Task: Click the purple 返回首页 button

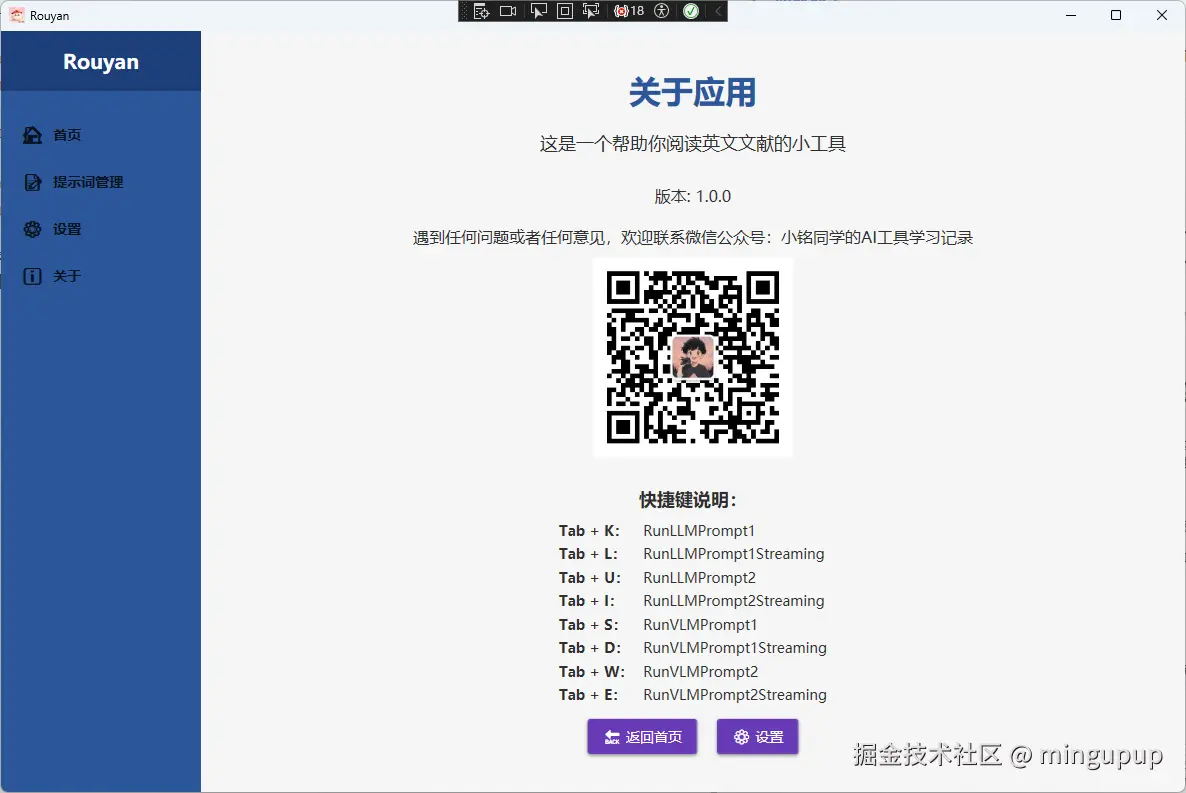Action: pyautogui.click(x=642, y=736)
